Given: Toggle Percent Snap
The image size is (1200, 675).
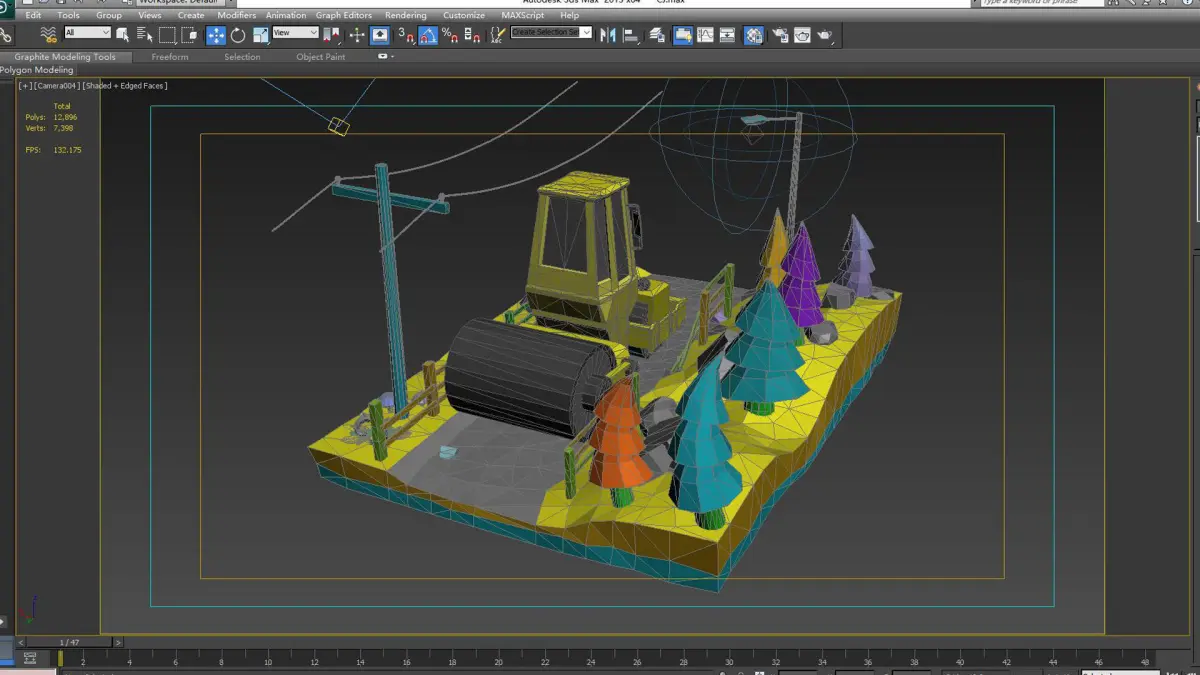Looking at the screenshot, I should tap(449, 36).
